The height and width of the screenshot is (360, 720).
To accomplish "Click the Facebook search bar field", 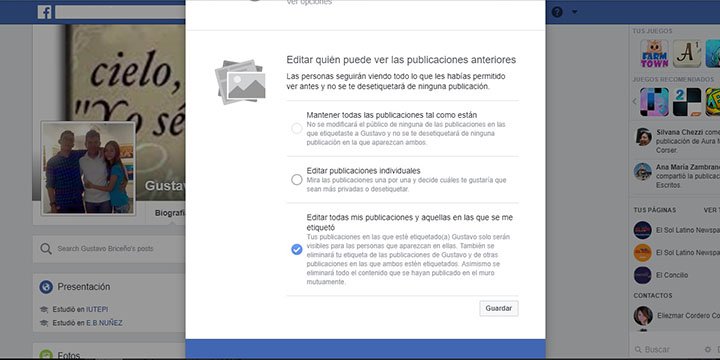I will point(120,12).
